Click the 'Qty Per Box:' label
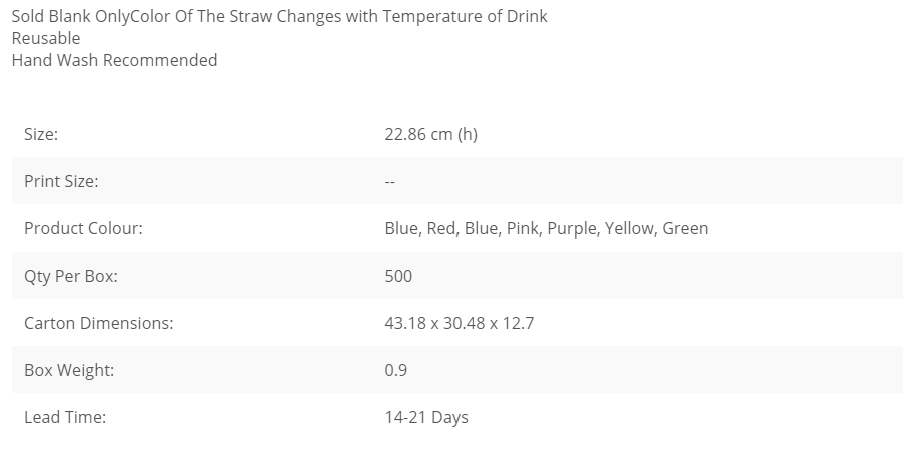 pos(70,276)
